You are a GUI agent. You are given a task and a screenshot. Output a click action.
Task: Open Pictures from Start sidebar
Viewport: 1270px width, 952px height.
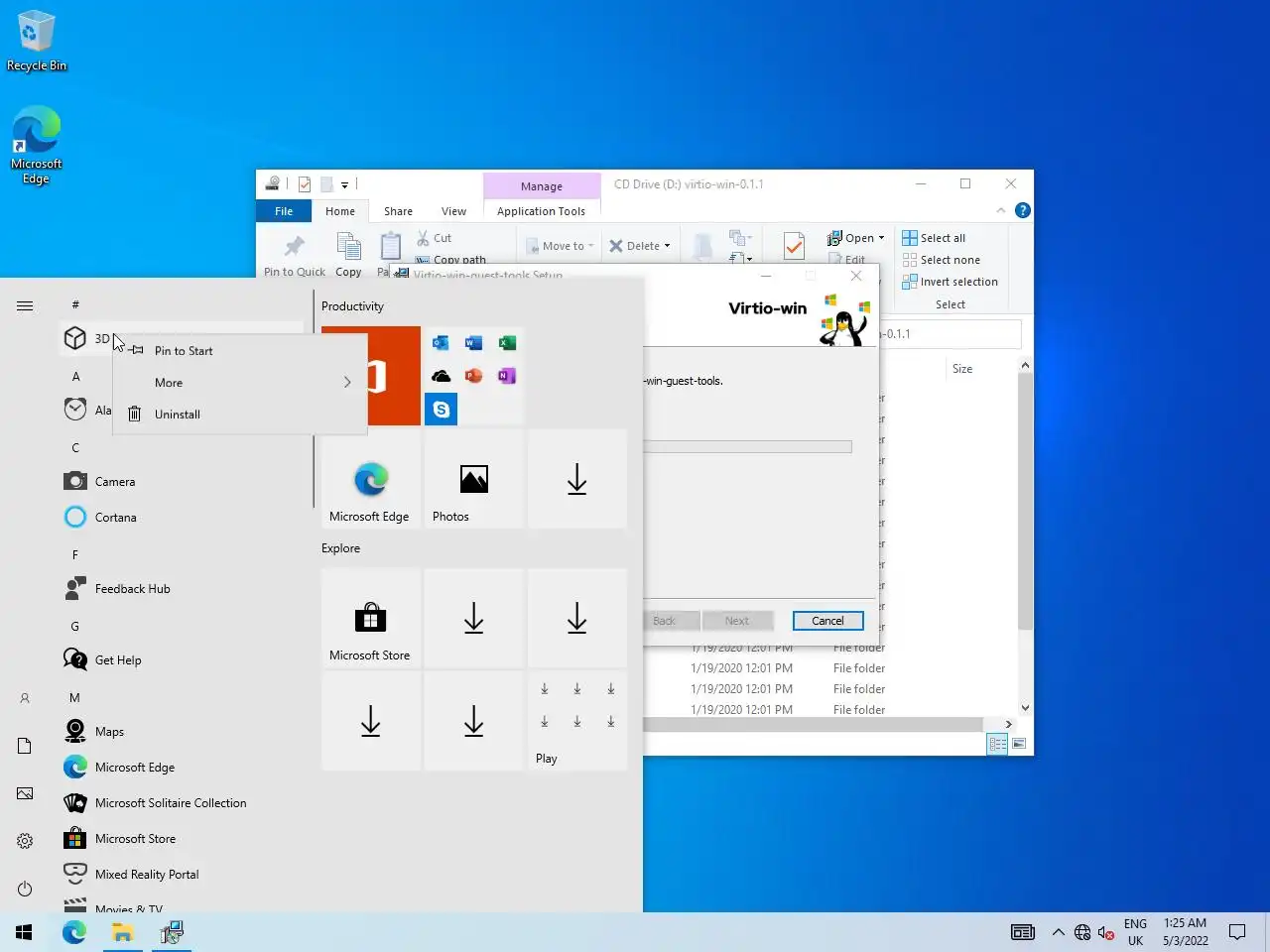(x=25, y=793)
